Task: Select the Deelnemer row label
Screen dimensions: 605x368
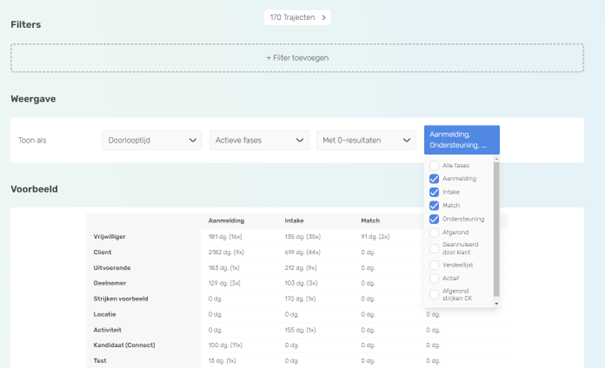Action: [110, 283]
